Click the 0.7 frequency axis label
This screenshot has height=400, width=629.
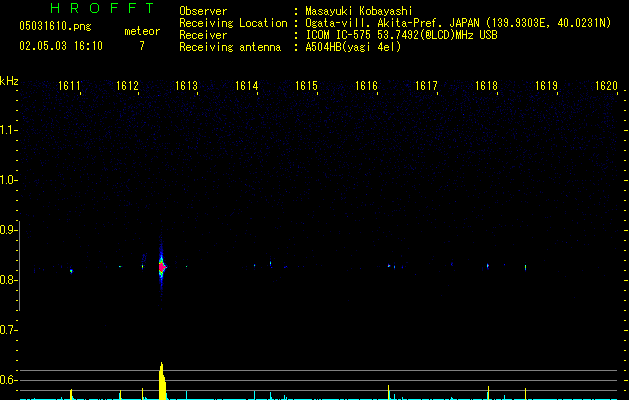(x=8, y=330)
